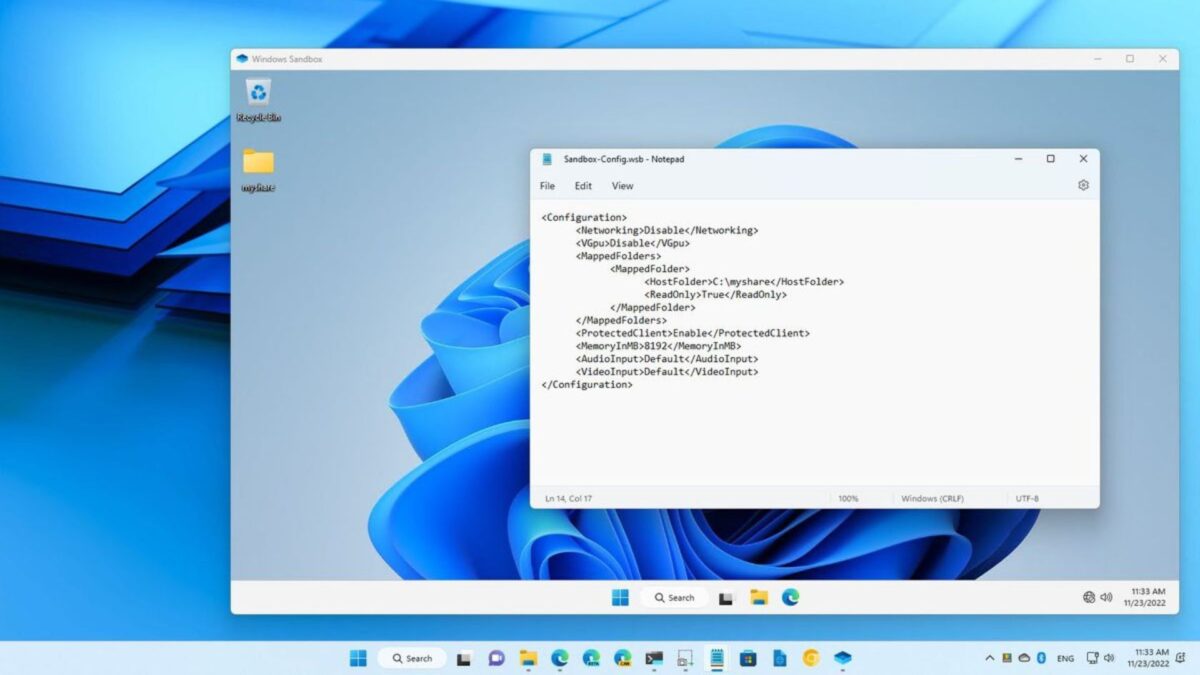Image resolution: width=1200 pixels, height=675 pixels.
Task: Open the File menu in Notepad
Action: tap(546, 185)
